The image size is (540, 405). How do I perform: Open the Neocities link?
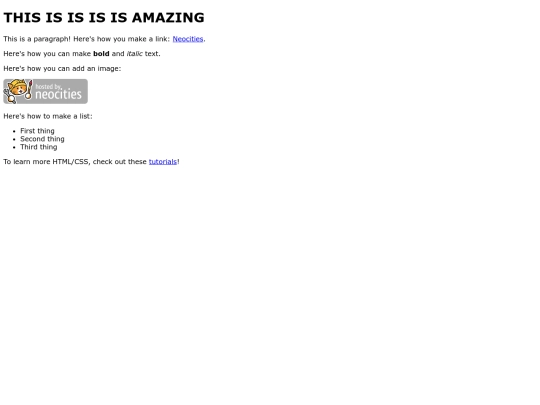pyautogui.click(x=188, y=39)
